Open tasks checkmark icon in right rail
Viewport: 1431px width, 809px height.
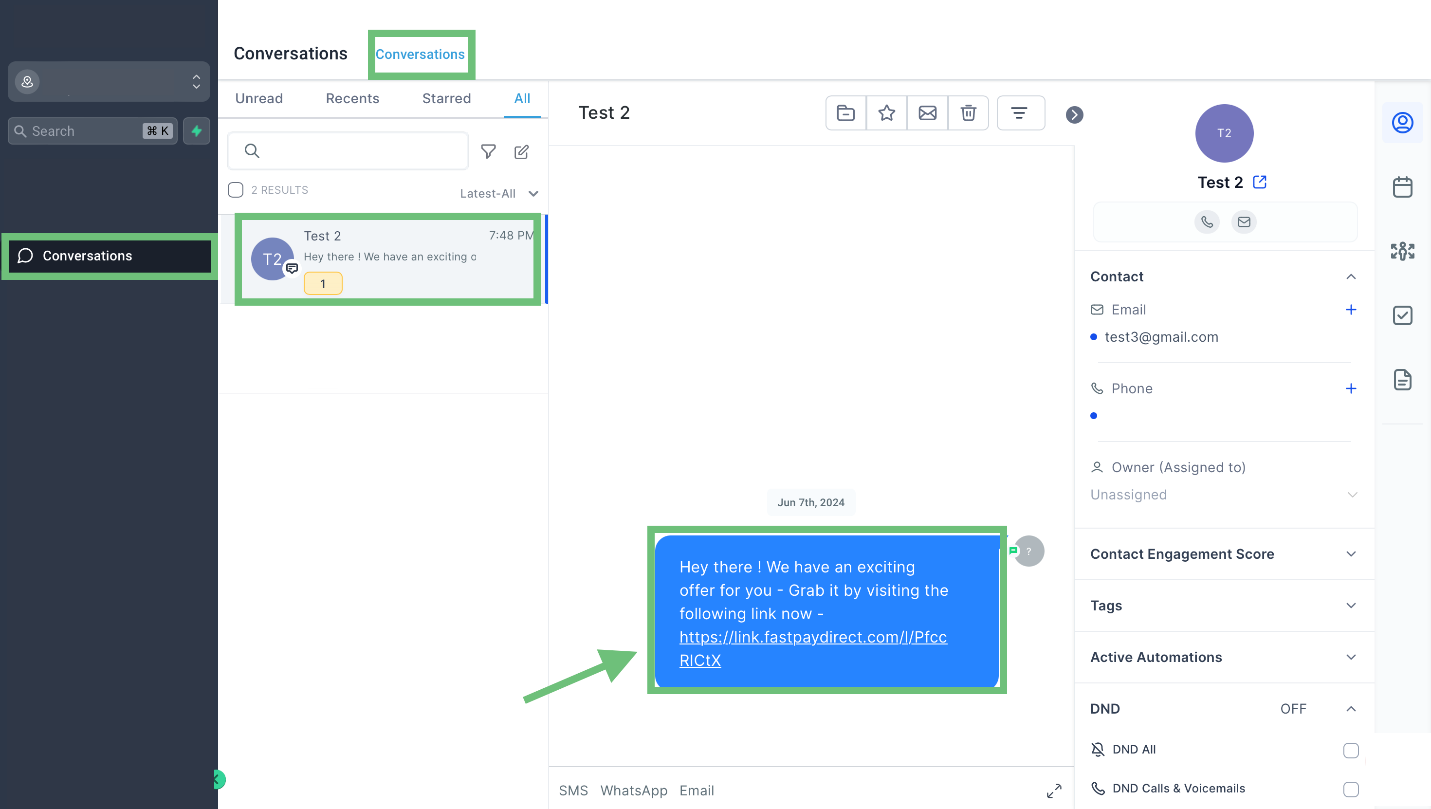point(1403,315)
